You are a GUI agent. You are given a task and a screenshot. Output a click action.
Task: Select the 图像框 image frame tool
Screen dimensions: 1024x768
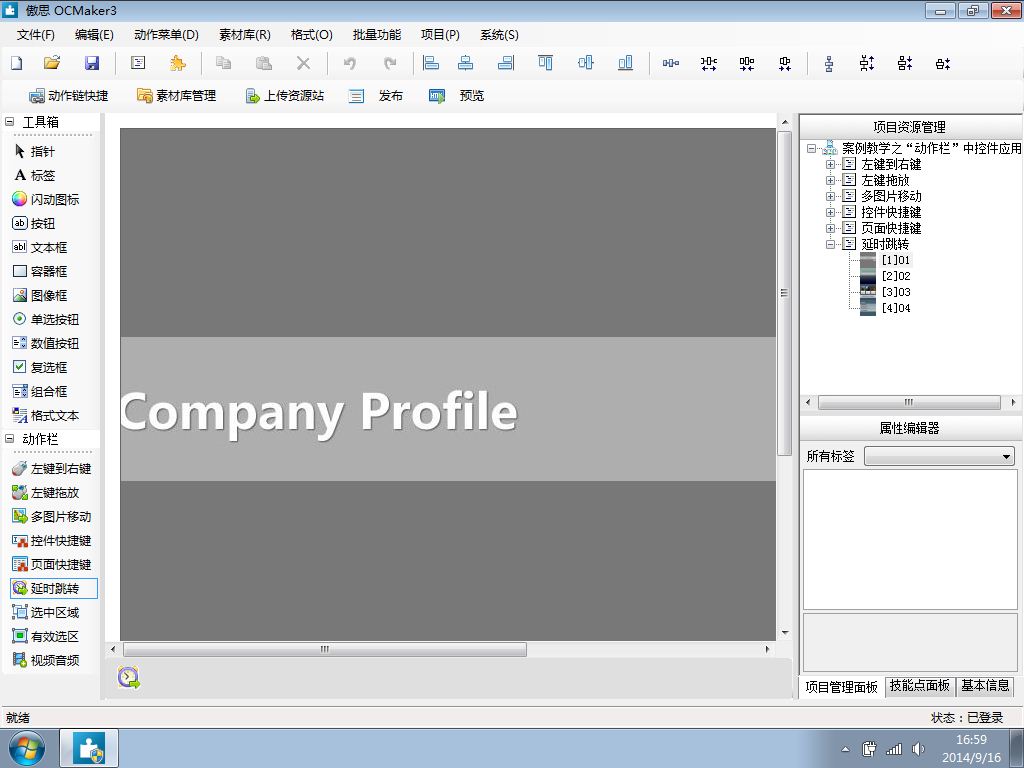pos(40,296)
